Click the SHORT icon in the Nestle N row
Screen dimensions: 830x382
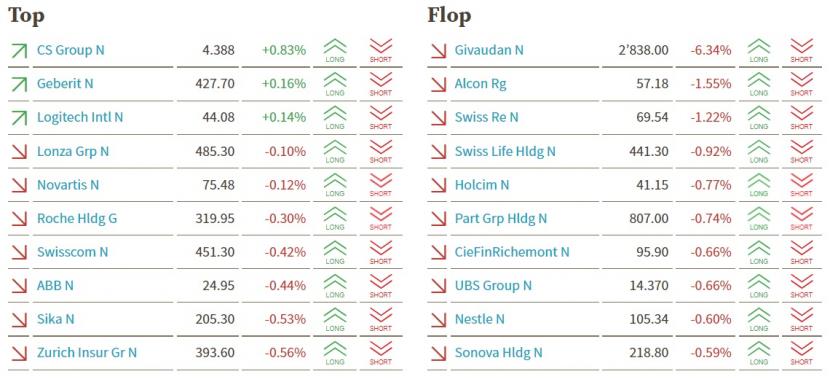pyautogui.click(x=801, y=320)
